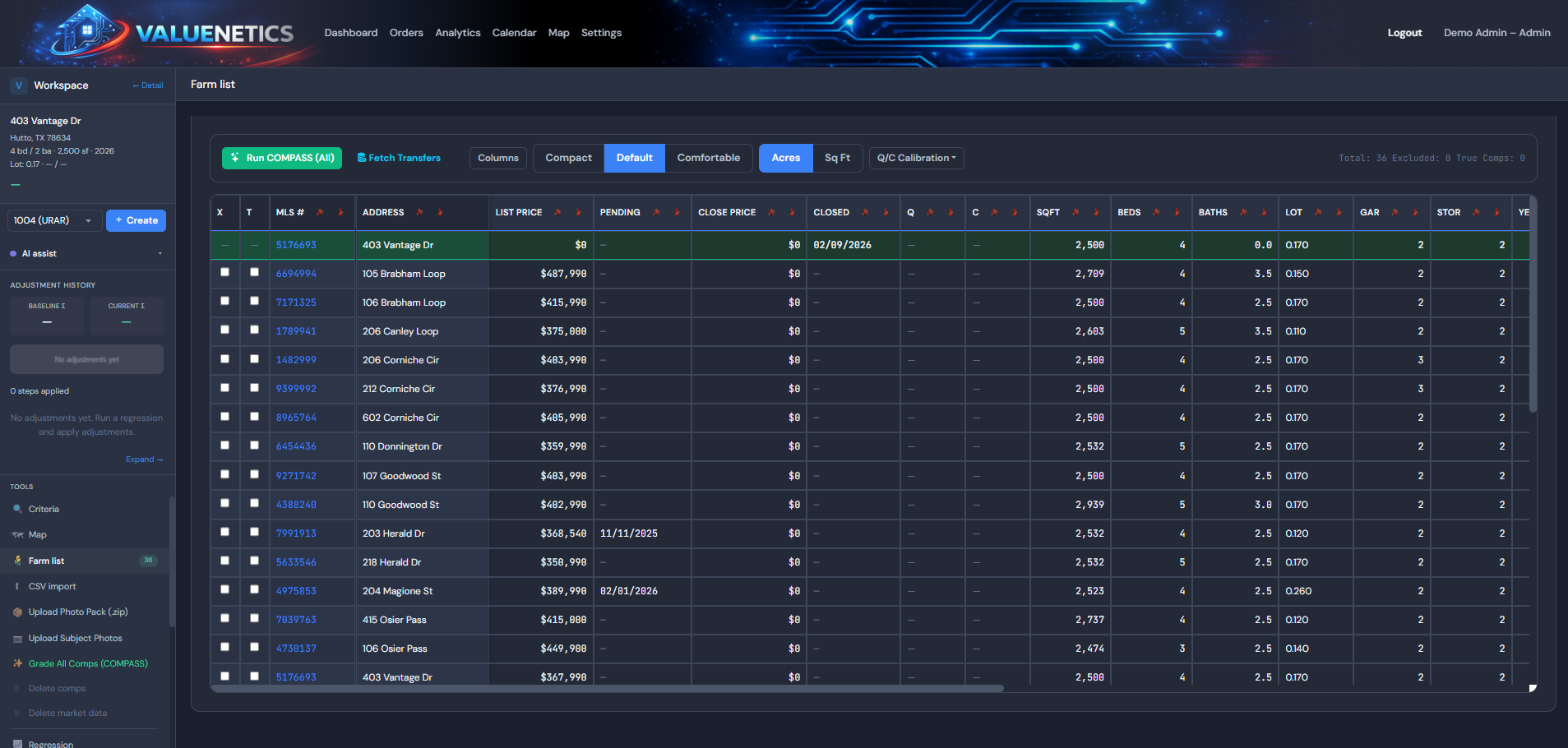Click the table's horizontal scrollbar
This screenshot has height=748, width=1568.
tap(607, 689)
